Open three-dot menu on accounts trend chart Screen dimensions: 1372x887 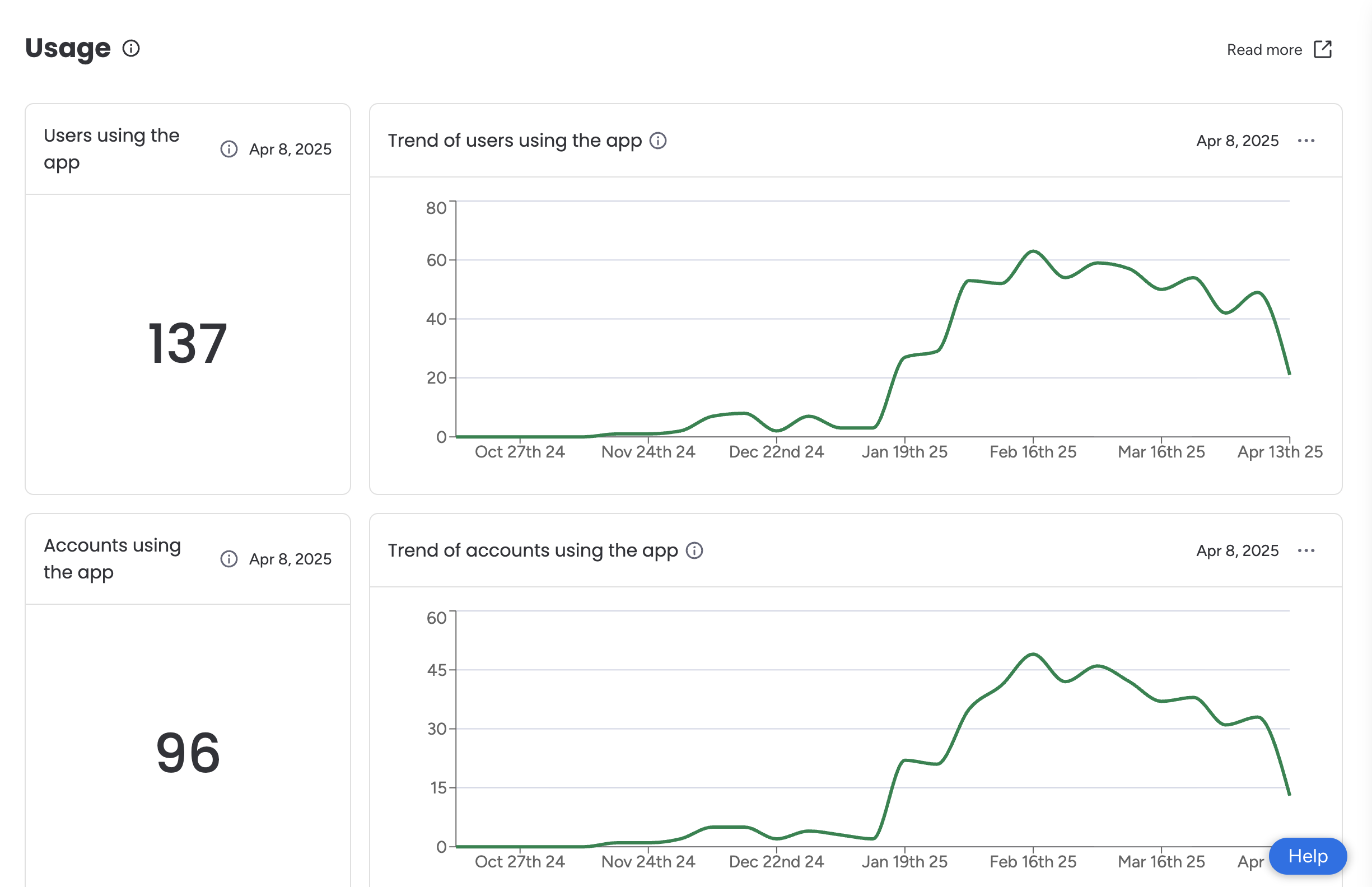tap(1306, 550)
